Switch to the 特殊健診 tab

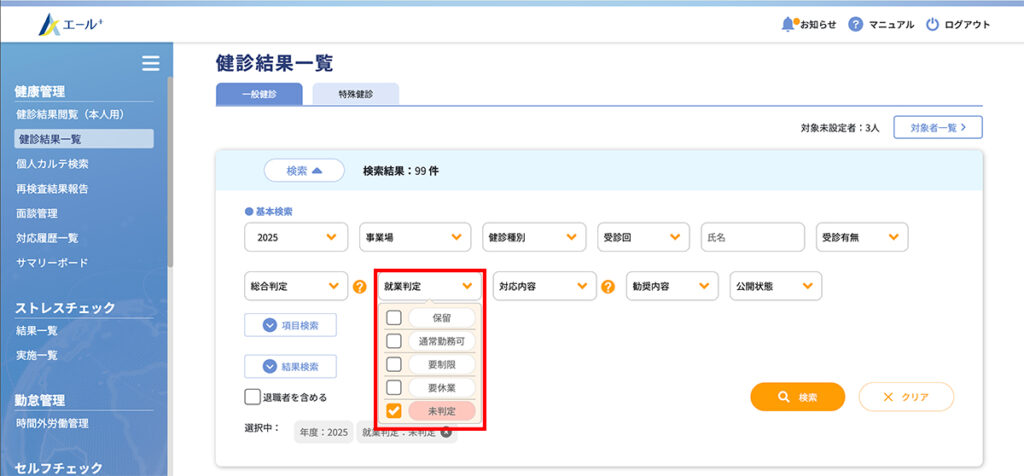coord(355,94)
